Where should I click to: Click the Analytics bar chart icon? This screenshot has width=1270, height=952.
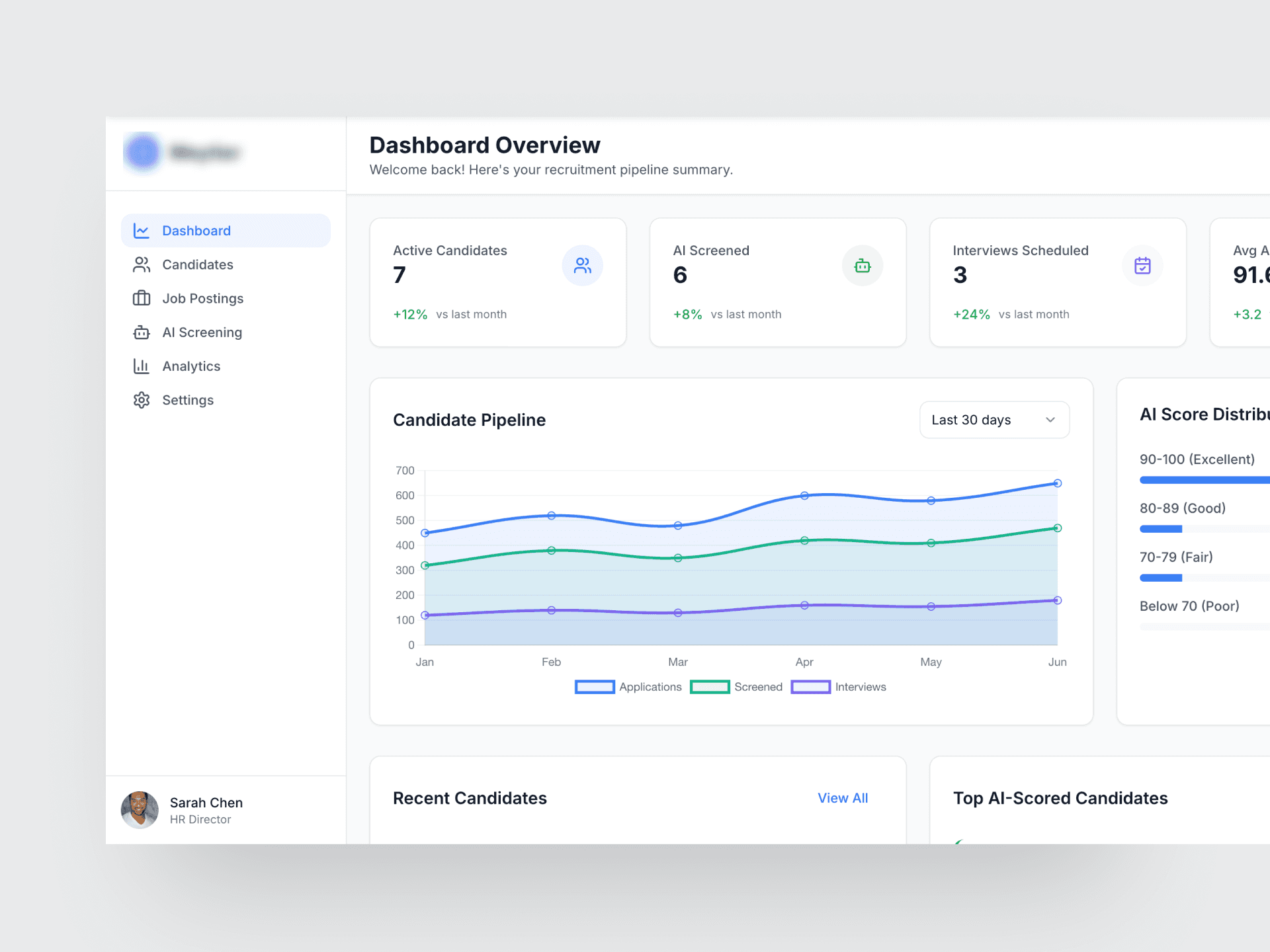[x=142, y=366]
